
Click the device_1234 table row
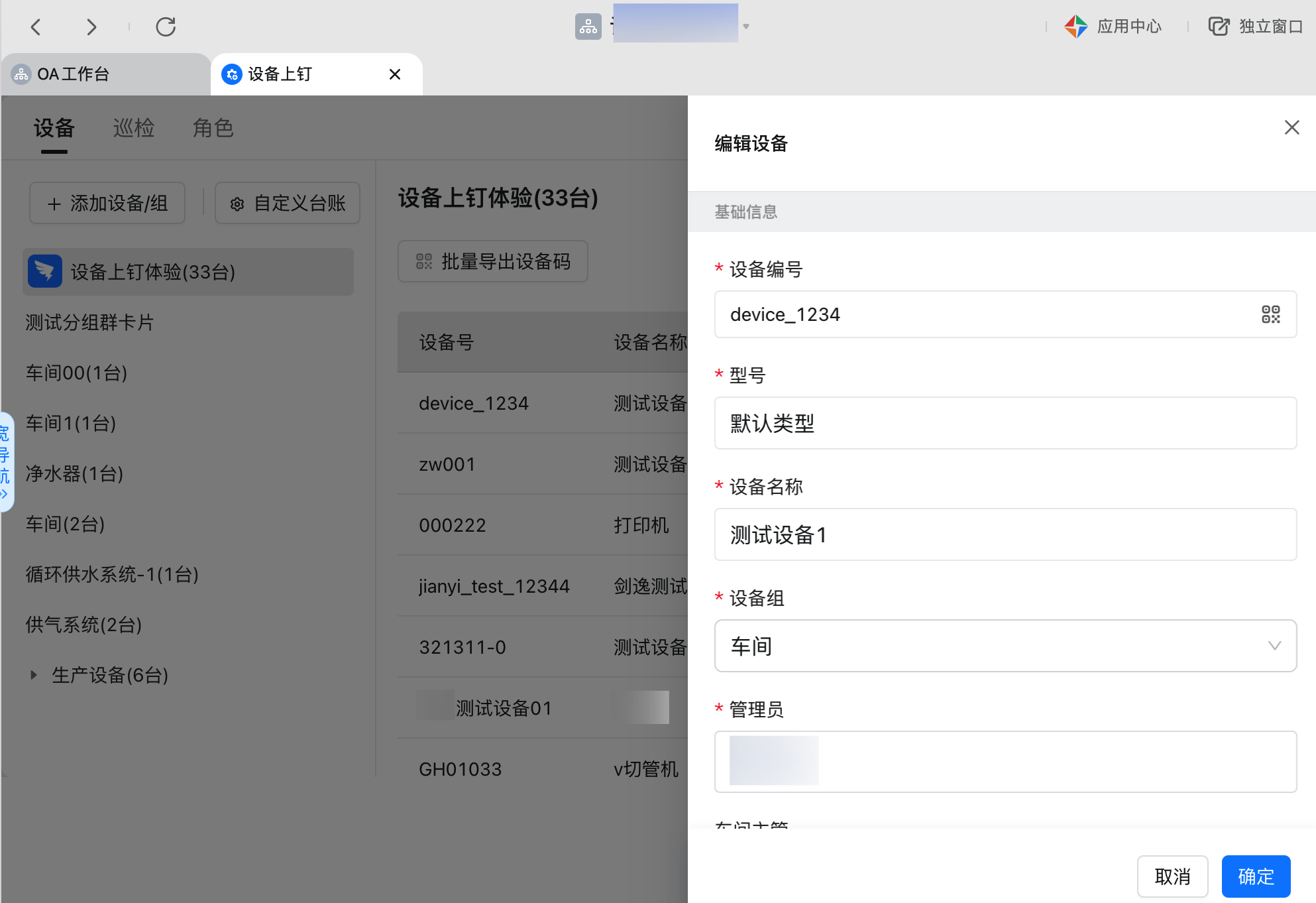tap(543, 403)
